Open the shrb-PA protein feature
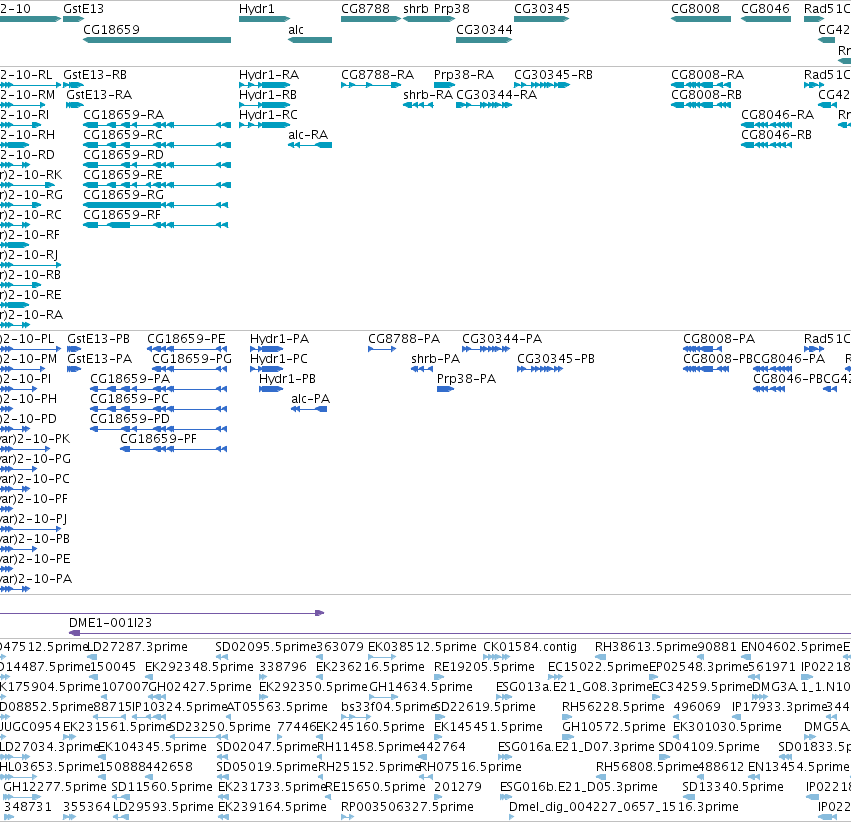Screen dimensions: 851x822 tap(422, 369)
